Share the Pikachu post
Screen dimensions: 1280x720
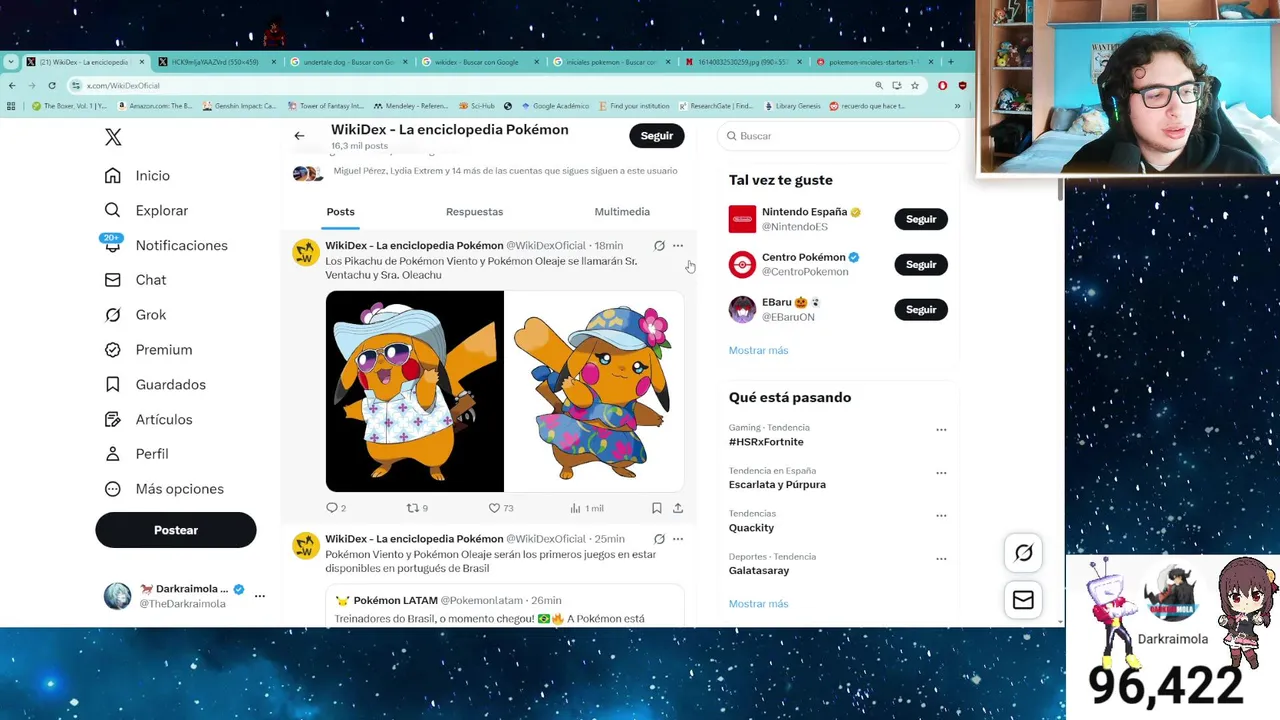(x=678, y=508)
